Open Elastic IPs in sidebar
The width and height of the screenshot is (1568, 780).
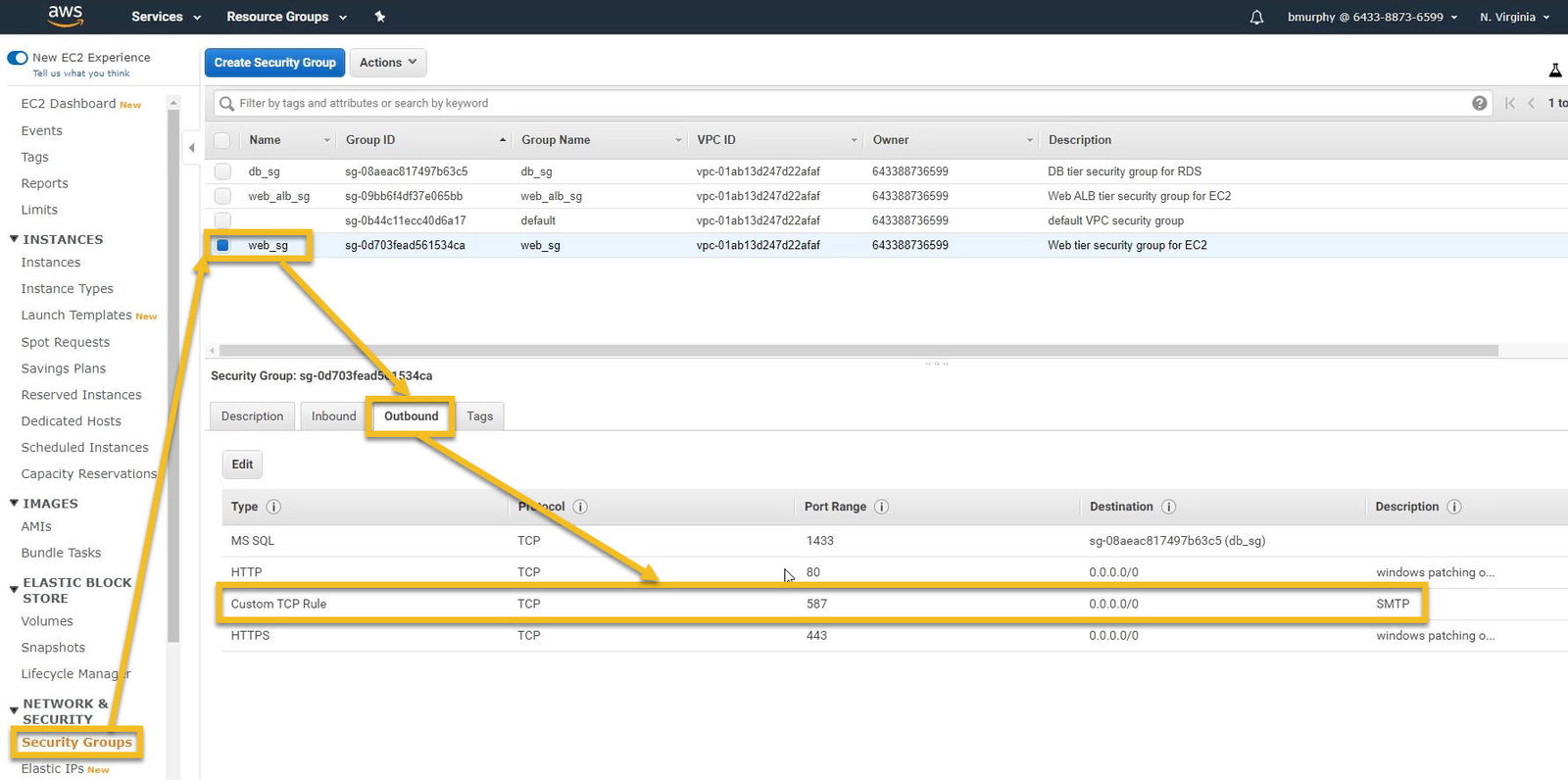[x=52, y=769]
